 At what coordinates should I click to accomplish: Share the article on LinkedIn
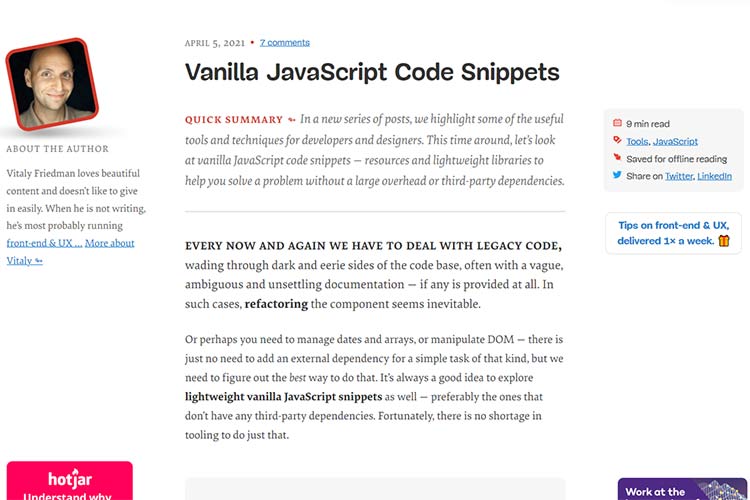click(x=714, y=176)
